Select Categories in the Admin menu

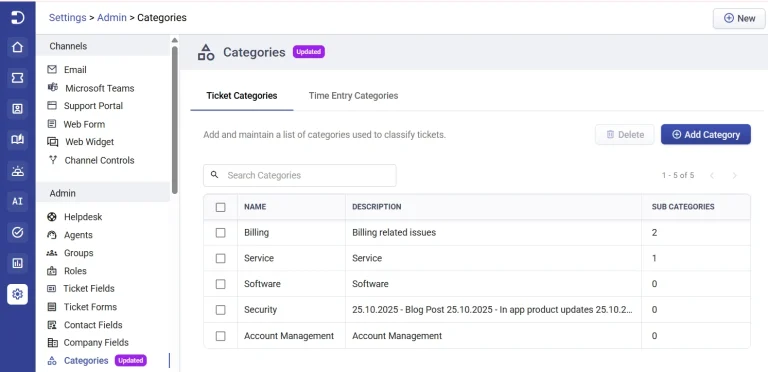(x=86, y=361)
